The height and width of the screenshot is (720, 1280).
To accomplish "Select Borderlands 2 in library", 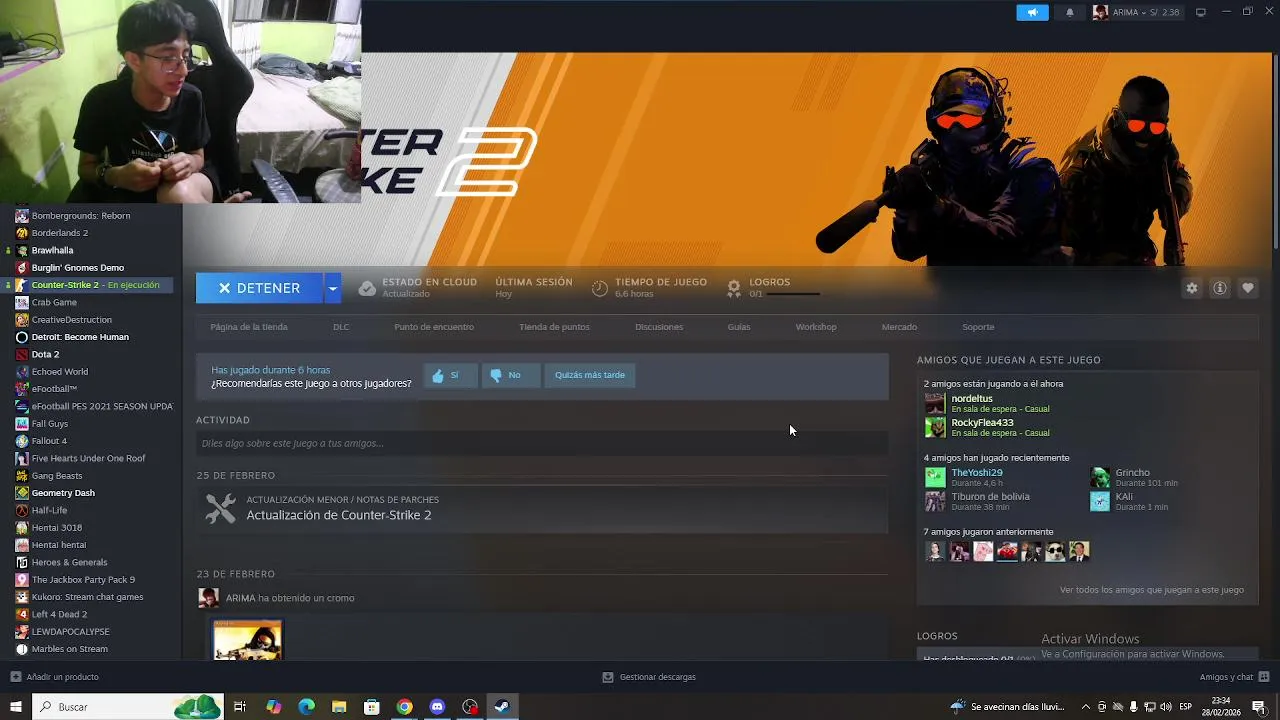I will pyautogui.click(x=60, y=233).
